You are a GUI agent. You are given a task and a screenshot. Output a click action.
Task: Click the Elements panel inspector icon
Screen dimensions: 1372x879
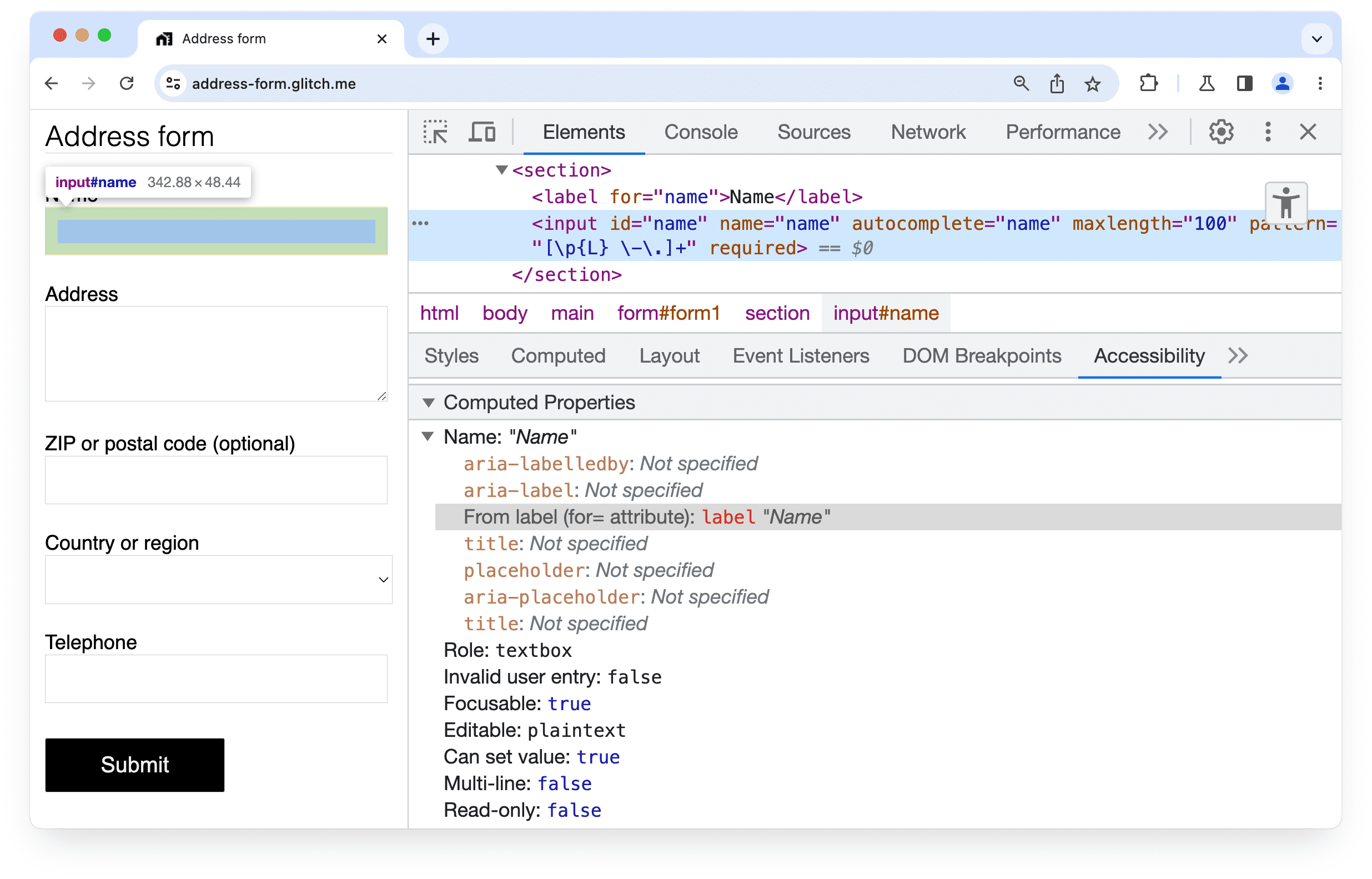tap(435, 131)
